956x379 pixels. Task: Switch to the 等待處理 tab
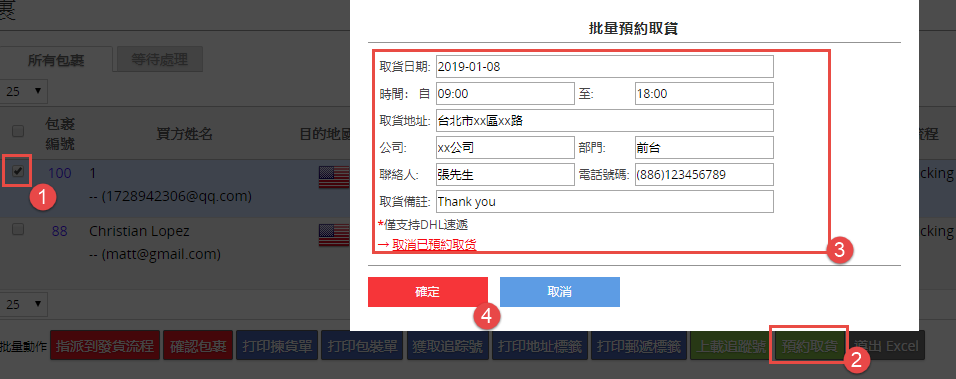159,59
